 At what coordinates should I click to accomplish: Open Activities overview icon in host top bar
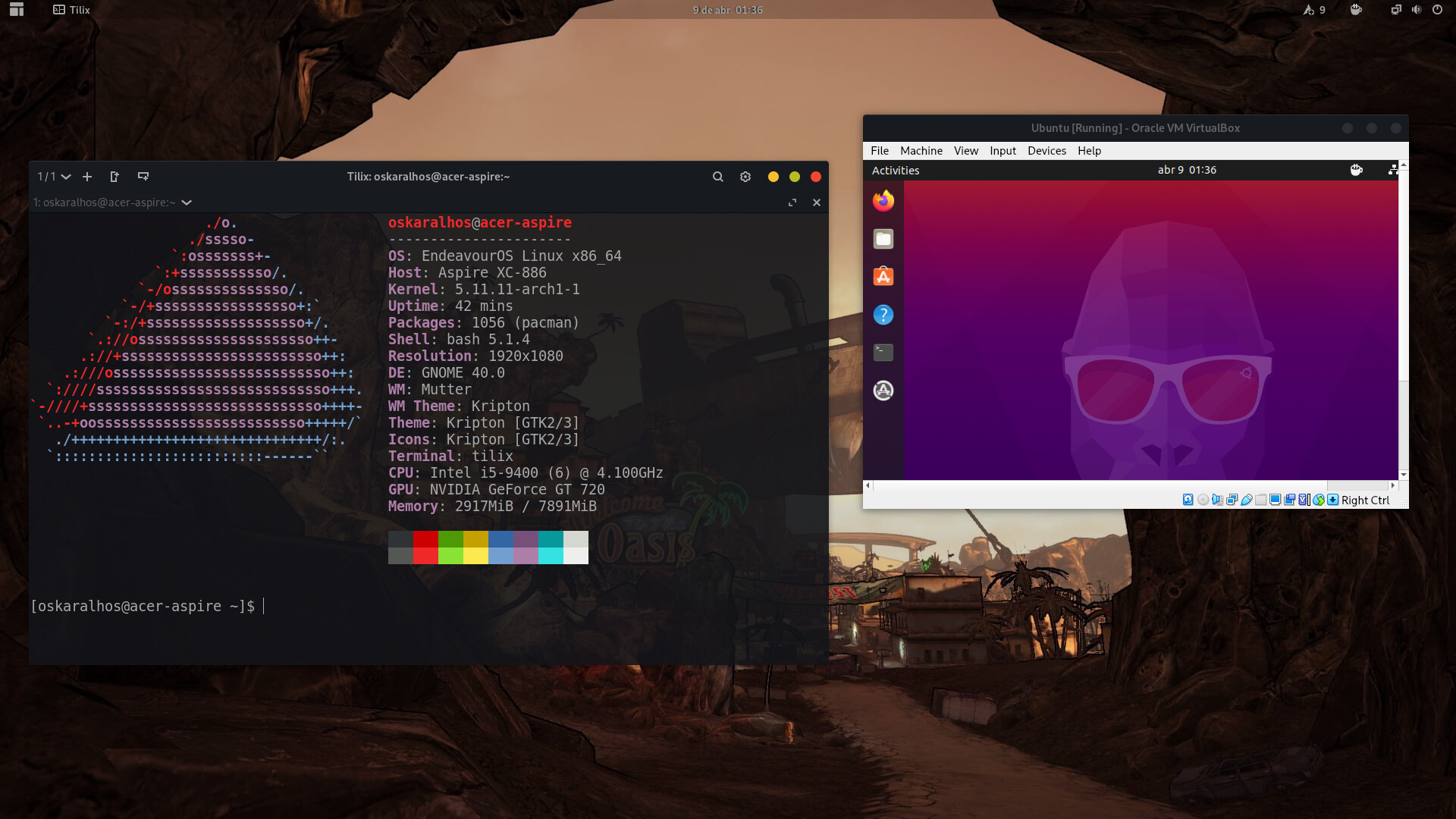[17, 10]
